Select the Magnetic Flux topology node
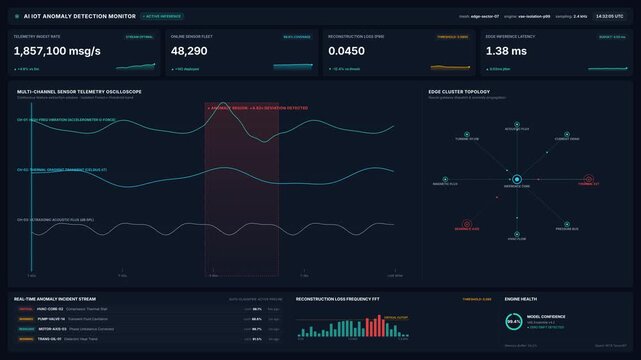The image size is (641, 360). 445,179
